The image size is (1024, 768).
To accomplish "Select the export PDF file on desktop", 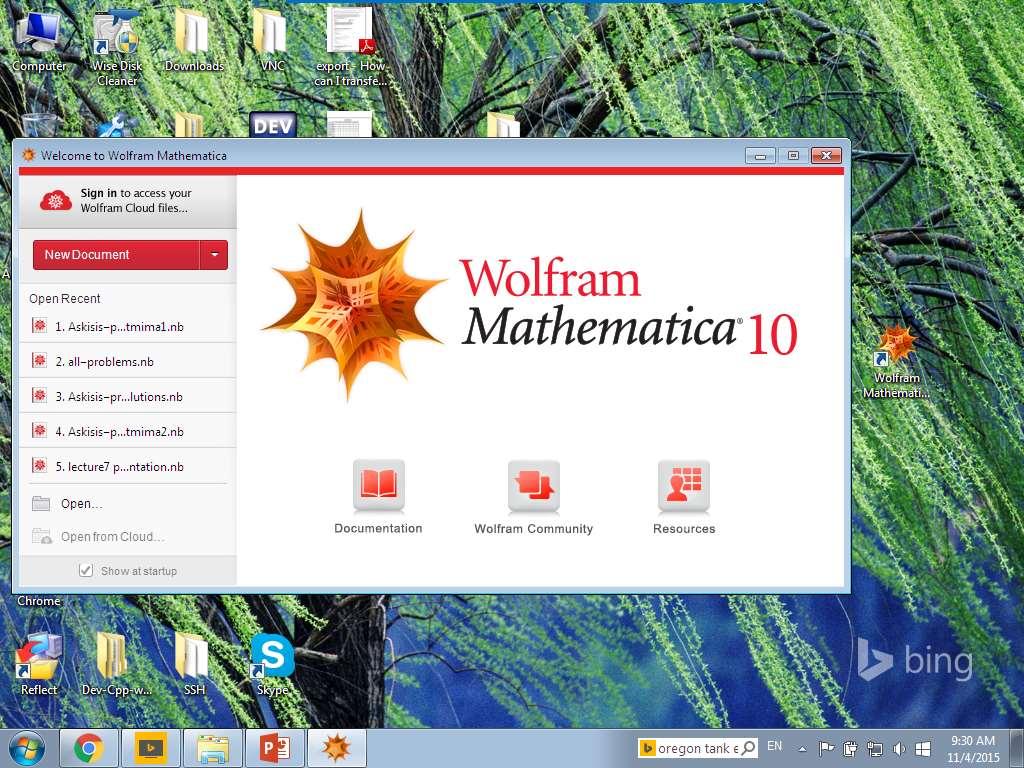I will [x=350, y=48].
